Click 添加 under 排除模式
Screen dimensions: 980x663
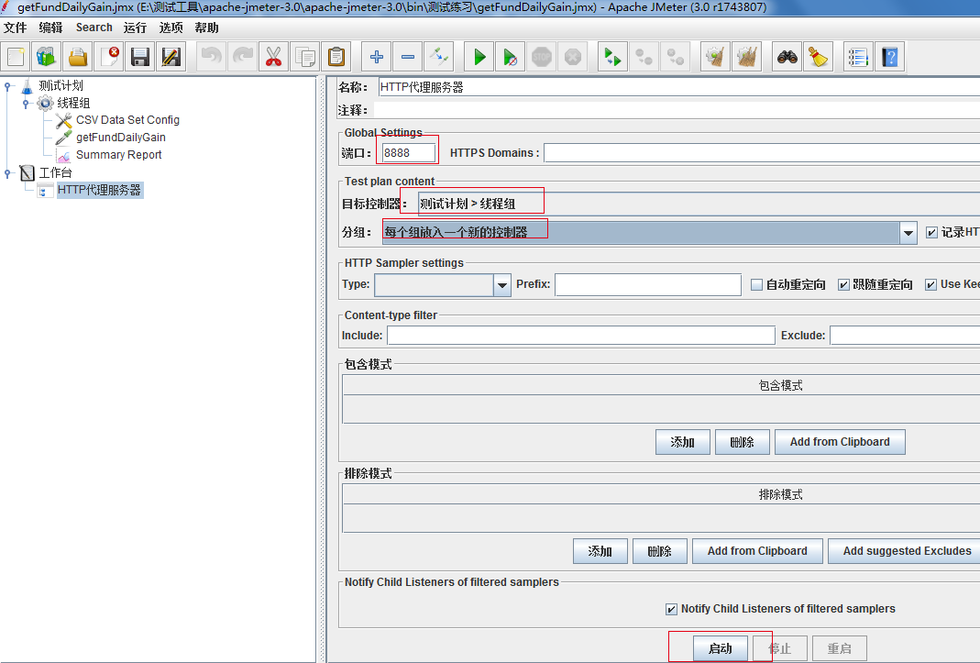[x=600, y=551]
